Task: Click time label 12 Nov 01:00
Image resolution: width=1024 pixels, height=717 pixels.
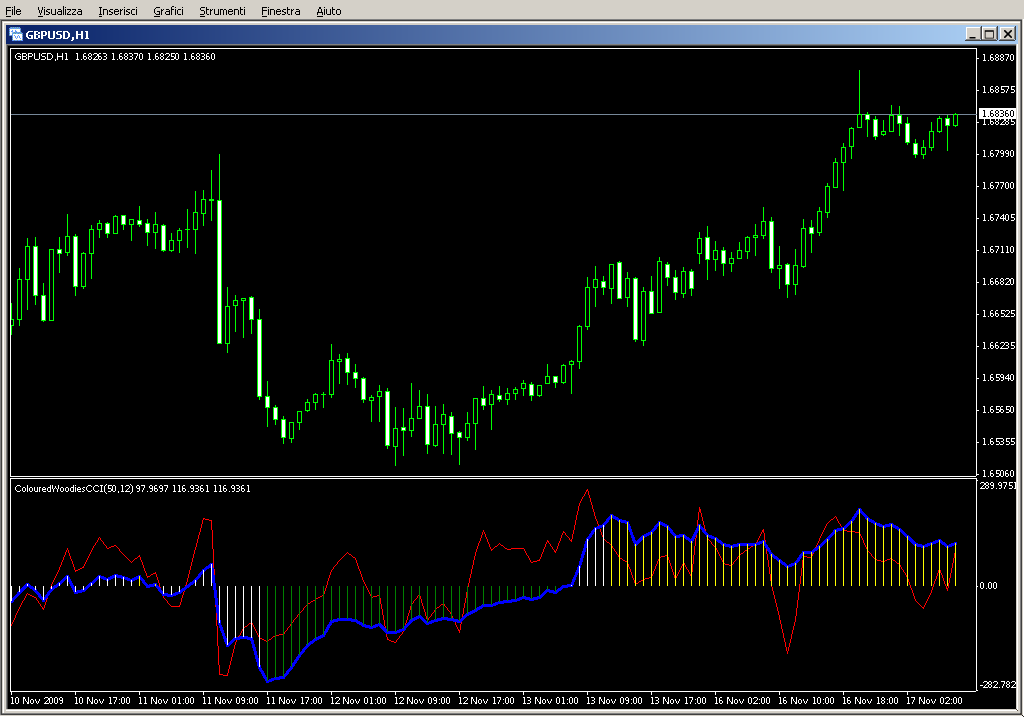Action: click(358, 701)
